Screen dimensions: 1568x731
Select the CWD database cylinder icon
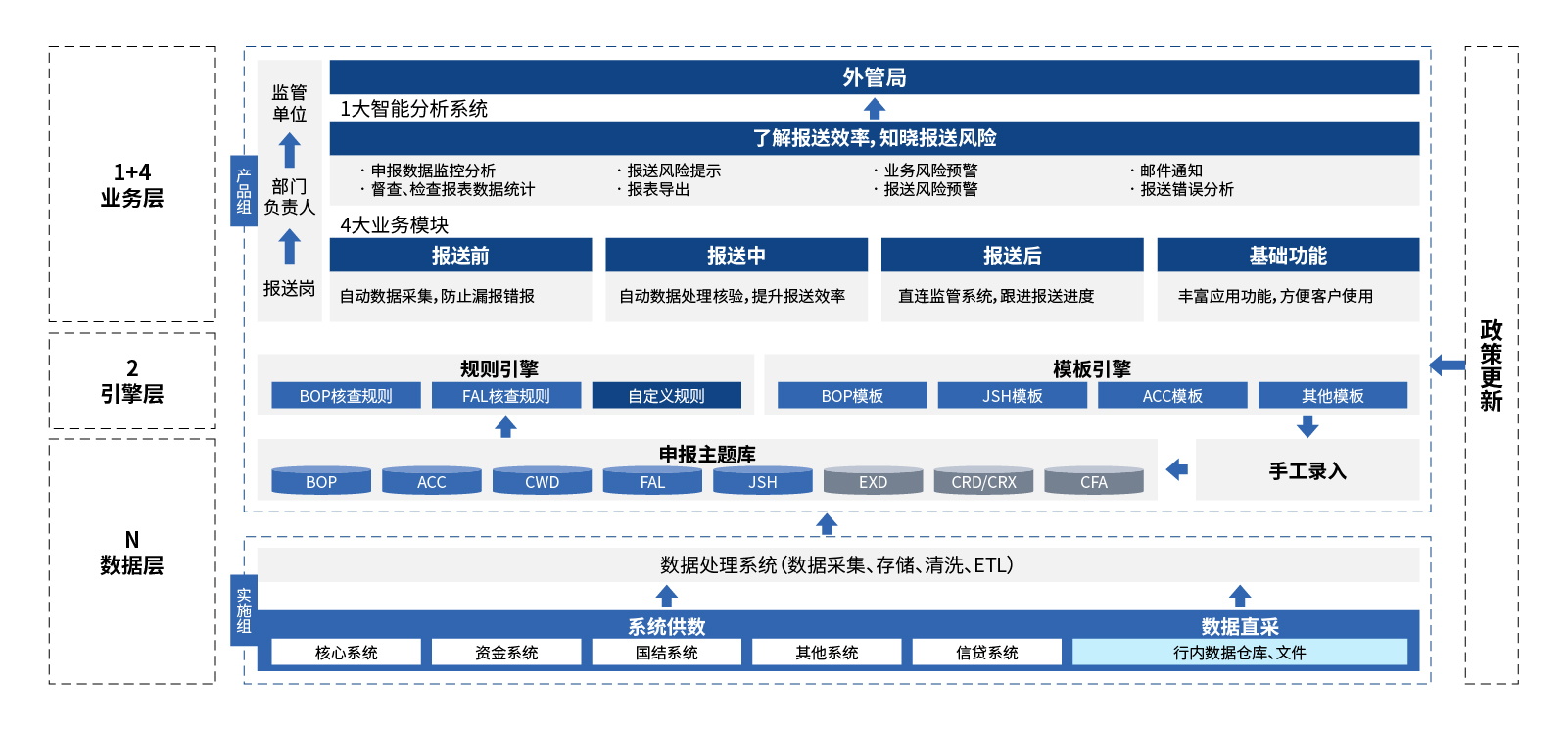[x=542, y=480]
